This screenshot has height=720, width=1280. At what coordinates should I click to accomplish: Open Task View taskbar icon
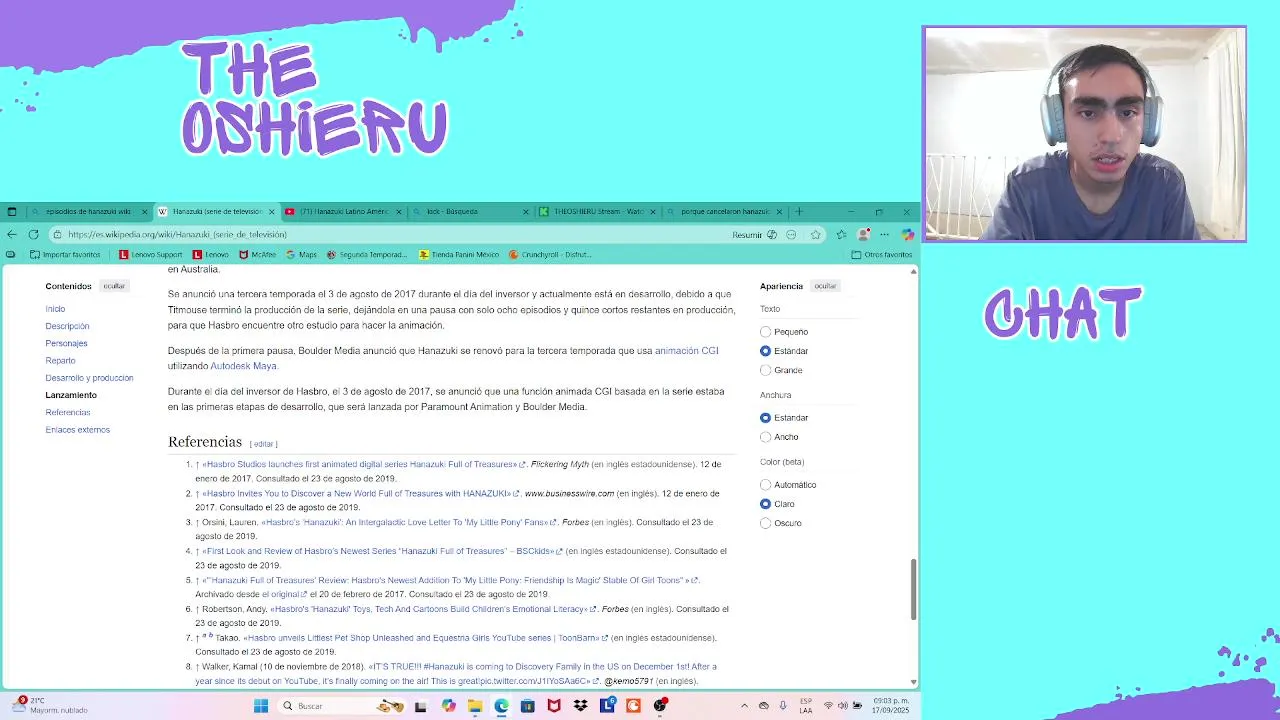(421, 706)
